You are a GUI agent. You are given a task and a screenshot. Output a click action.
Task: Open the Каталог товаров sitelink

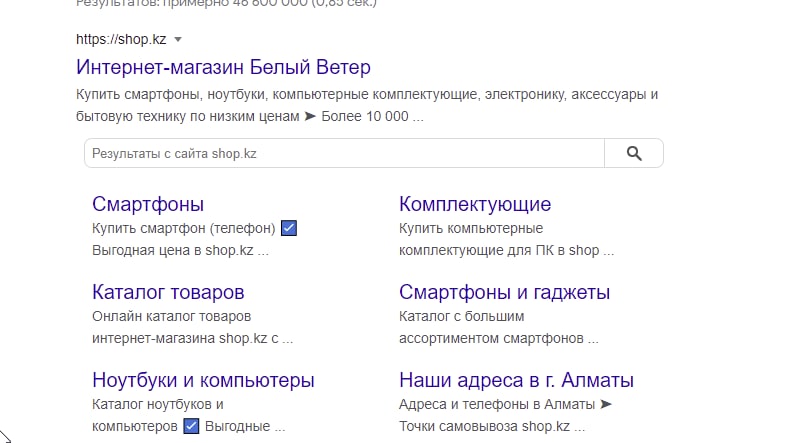click(168, 292)
